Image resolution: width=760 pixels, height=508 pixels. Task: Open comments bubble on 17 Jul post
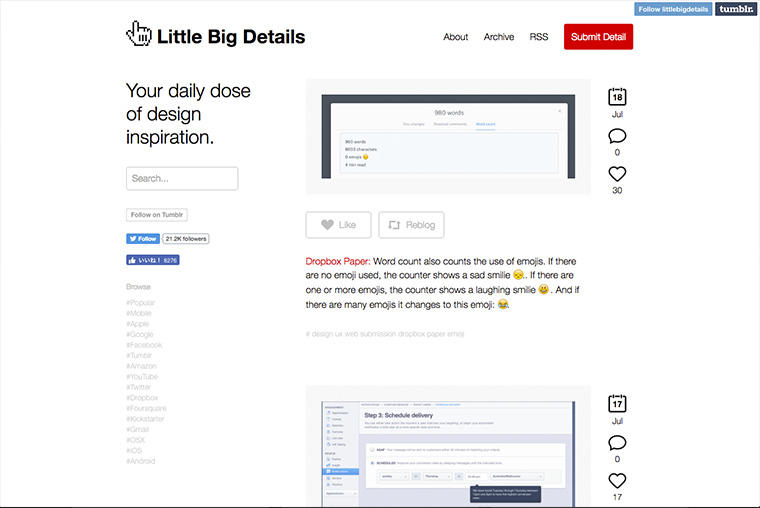617,443
